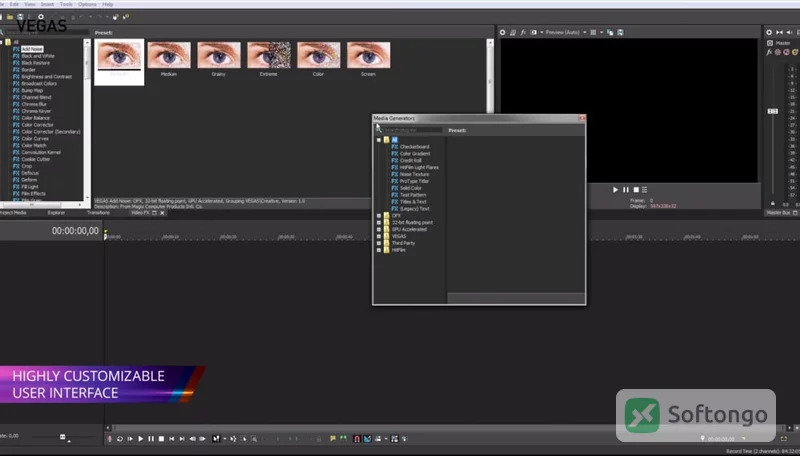This screenshot has height=456, width=800.
Task: Toggle Loop Playback icon in transport bar
Action: pos(120,439)
